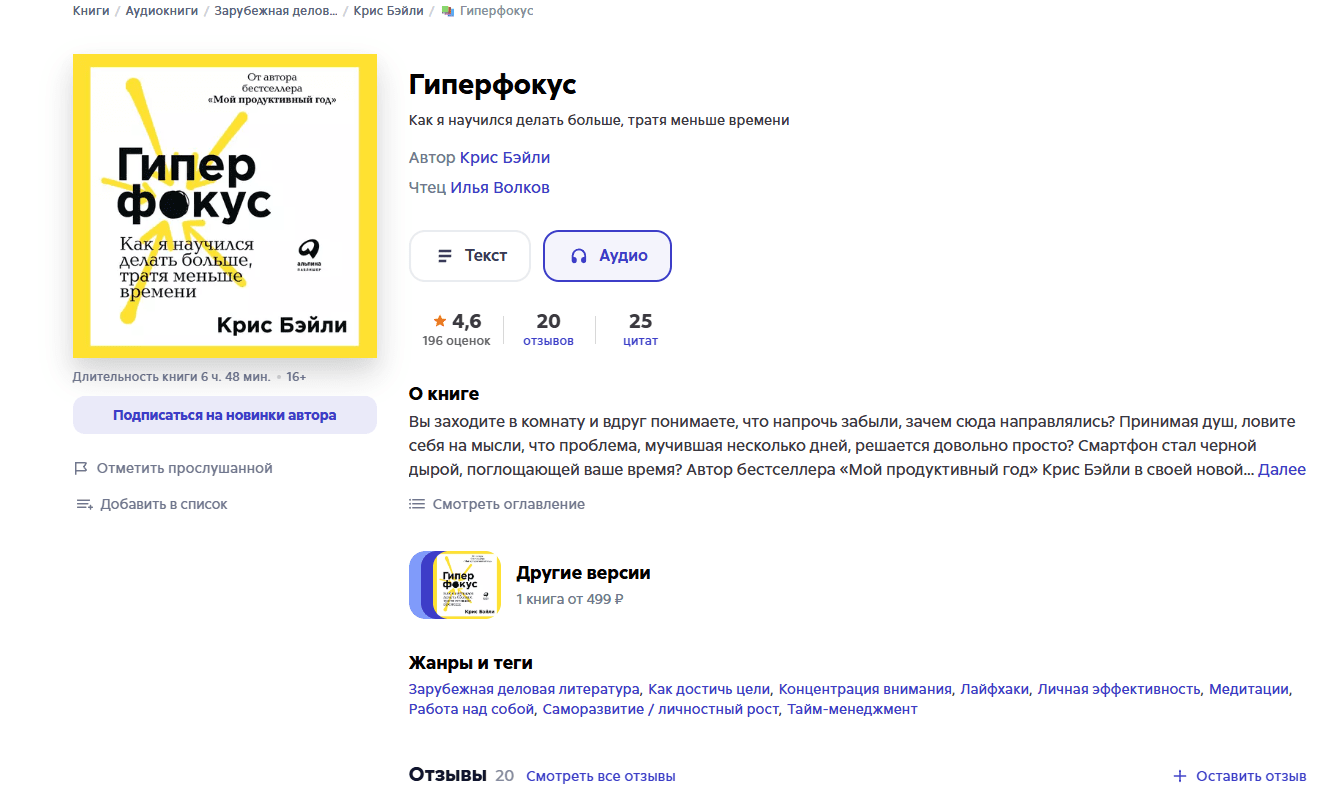Viewport: 1342px width, 811px height.
Task: Open the Тайм-менеджмент tag
Action: 852,709
